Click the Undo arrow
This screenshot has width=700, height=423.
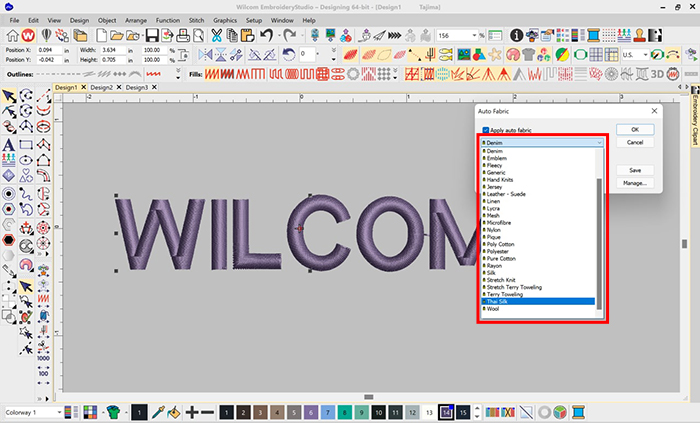click(267, 35)
